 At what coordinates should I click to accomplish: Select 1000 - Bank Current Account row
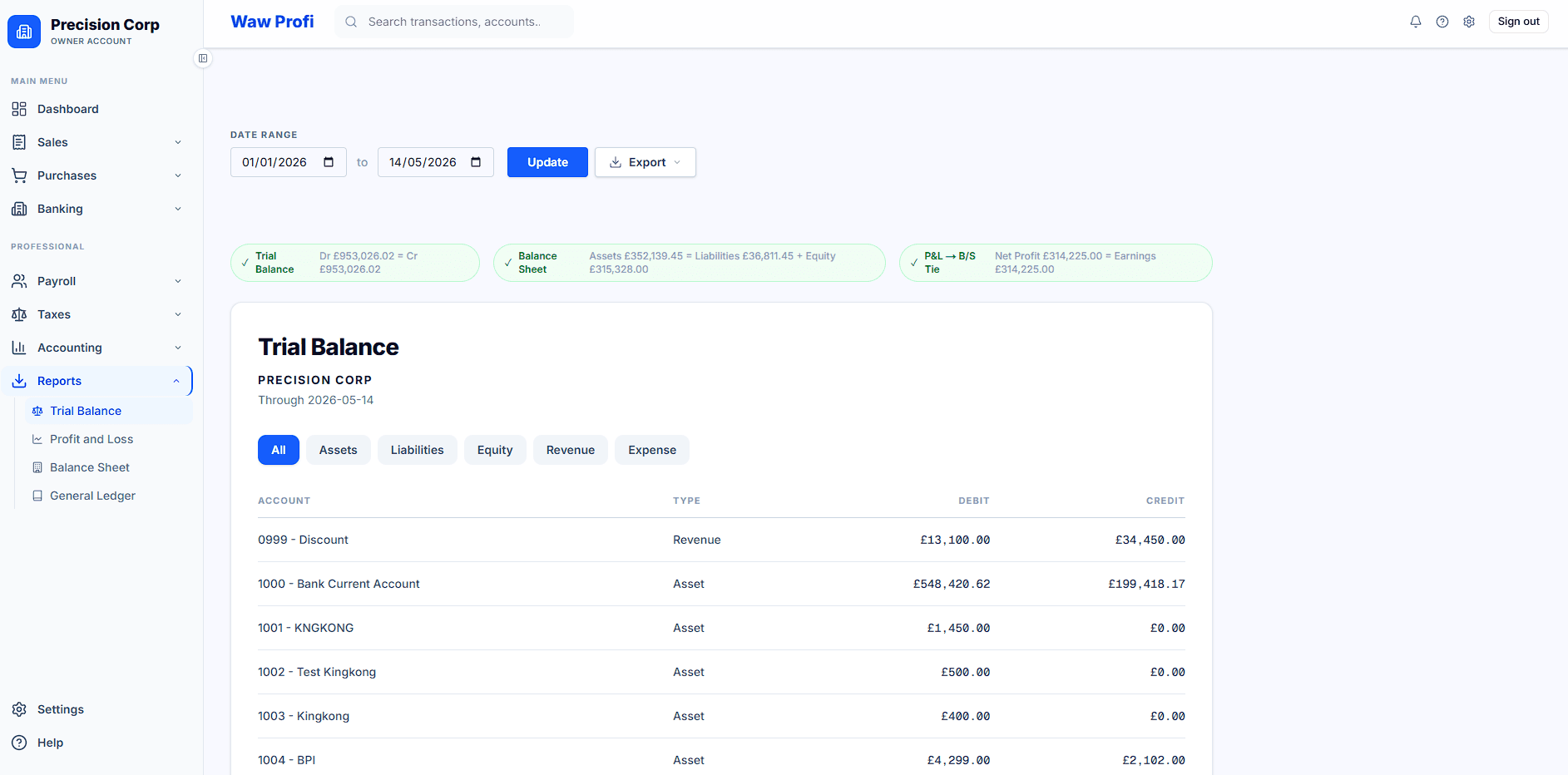(721, 584)
